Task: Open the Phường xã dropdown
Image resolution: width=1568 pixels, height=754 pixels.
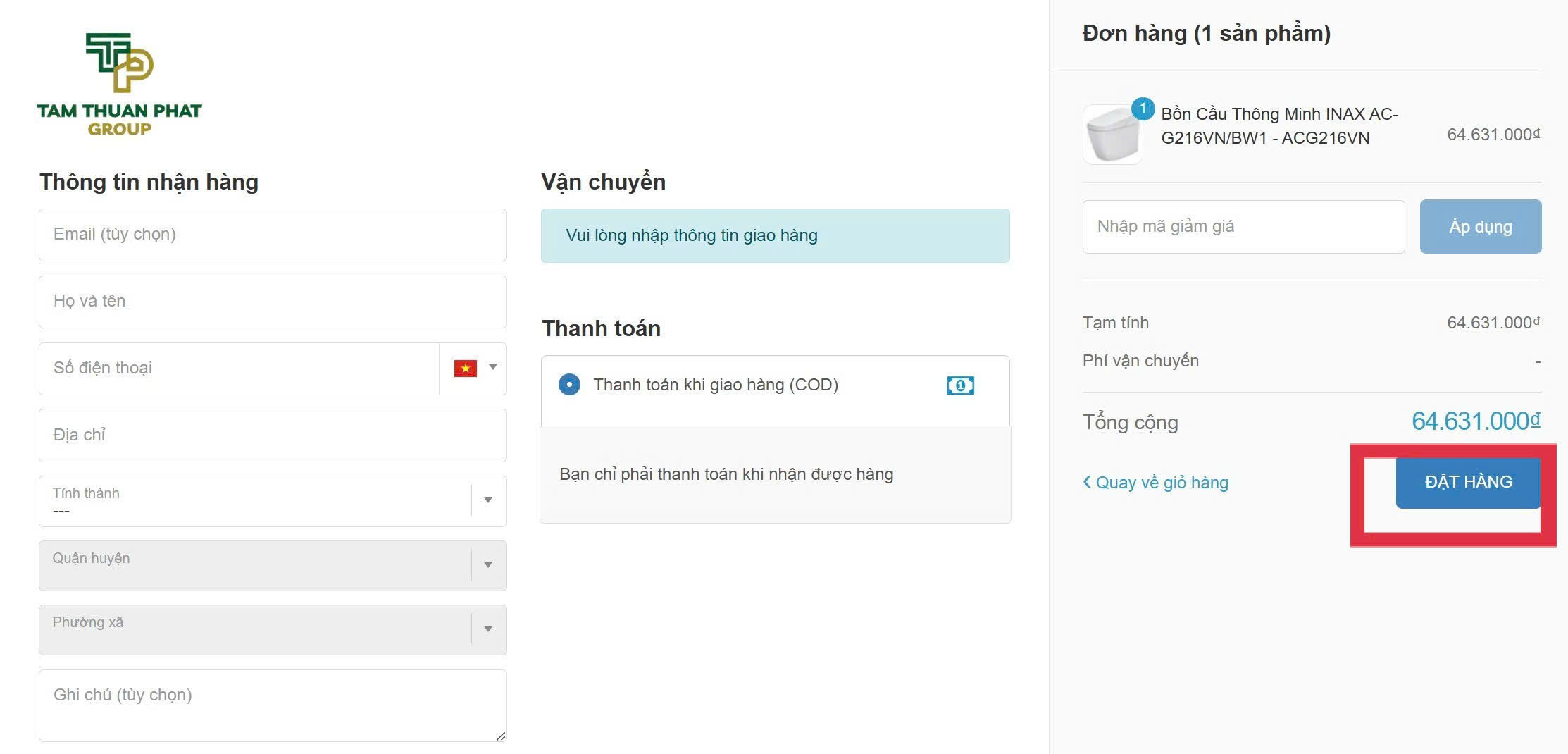Action: (487, 629)
